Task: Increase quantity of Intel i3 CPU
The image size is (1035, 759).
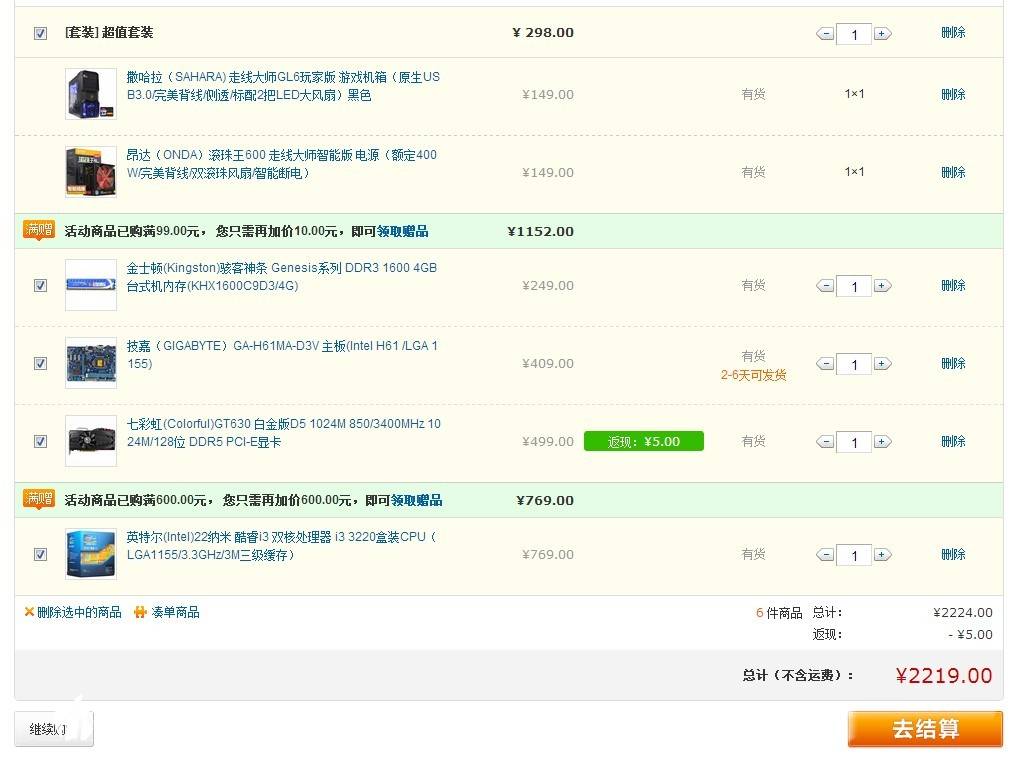Action: tap(882, 555)
